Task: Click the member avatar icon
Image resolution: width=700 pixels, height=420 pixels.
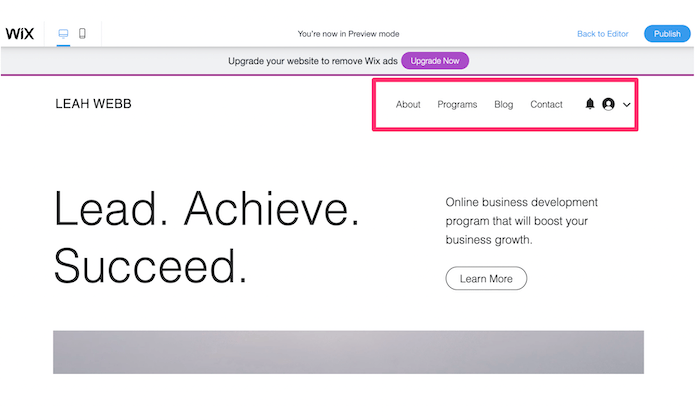Action: tap(608, 104)
